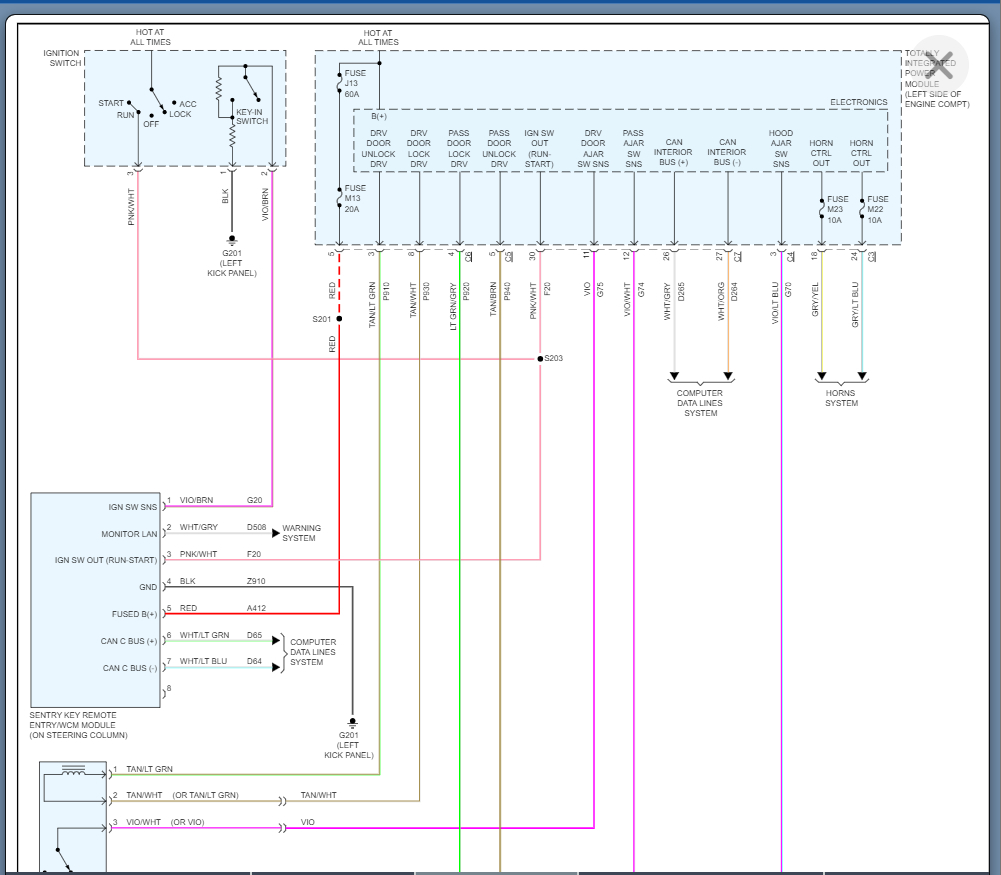Click the IGN SW SNS pin label
This screenshot has width=1001, height=875.
click(x=133, y=507)
